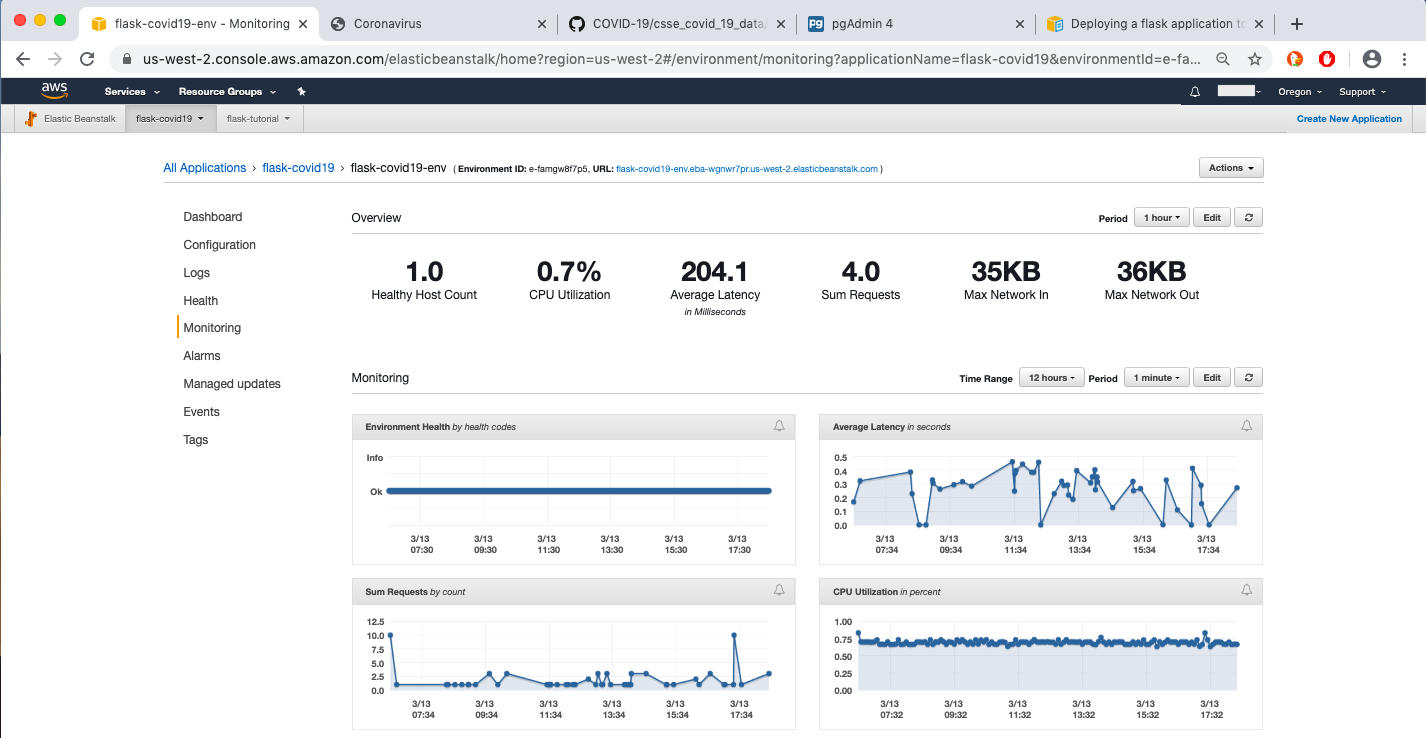Set alarm bell on Average Latency graph
1426x738 pixels.
1246,426
